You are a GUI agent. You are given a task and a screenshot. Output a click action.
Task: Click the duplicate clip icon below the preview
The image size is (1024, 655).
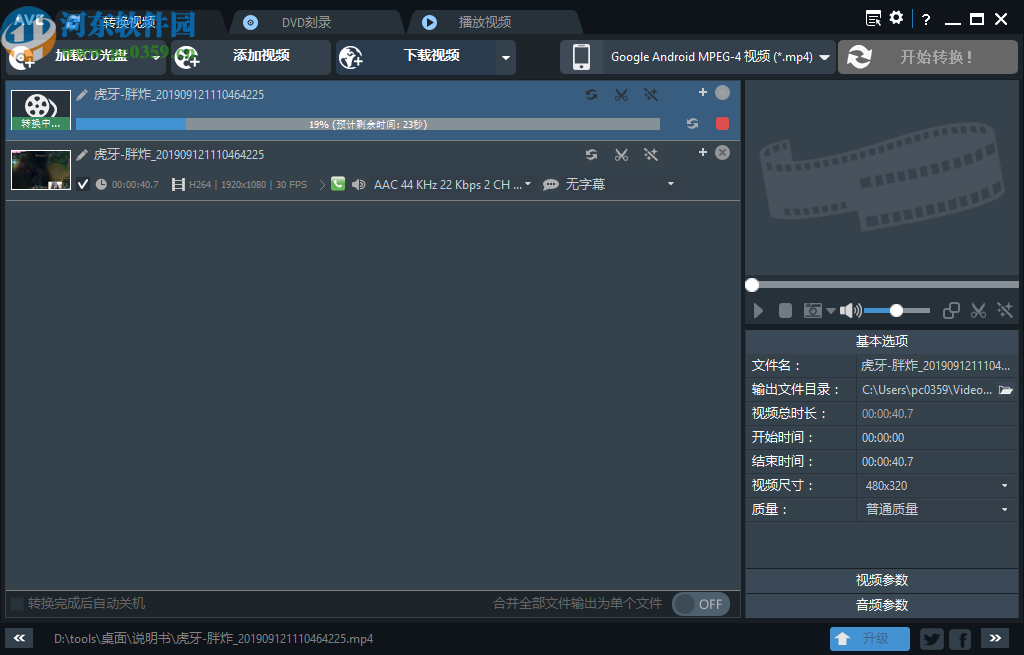tap(950, 310)
